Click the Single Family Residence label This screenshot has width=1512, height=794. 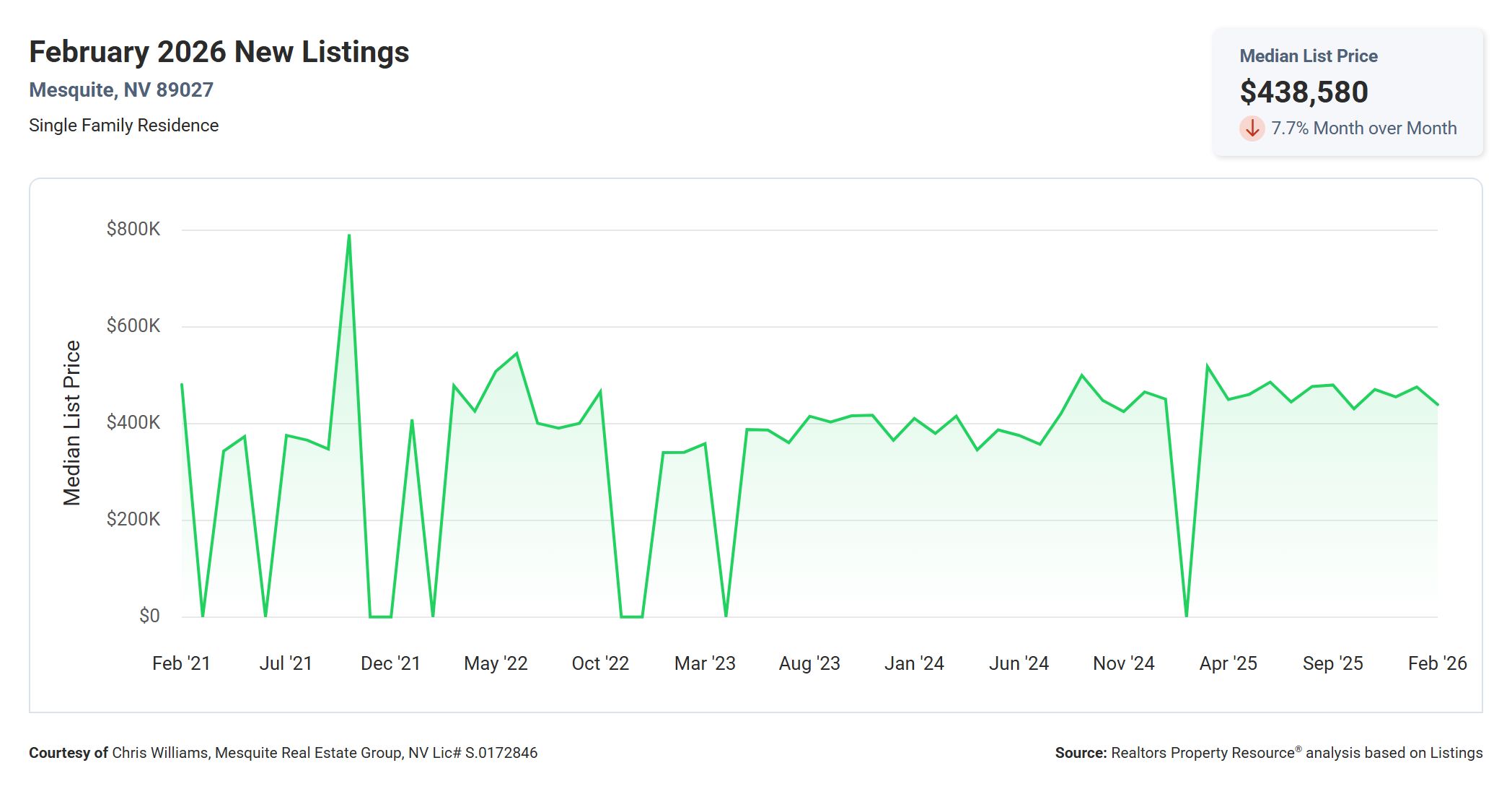point(123,126)
